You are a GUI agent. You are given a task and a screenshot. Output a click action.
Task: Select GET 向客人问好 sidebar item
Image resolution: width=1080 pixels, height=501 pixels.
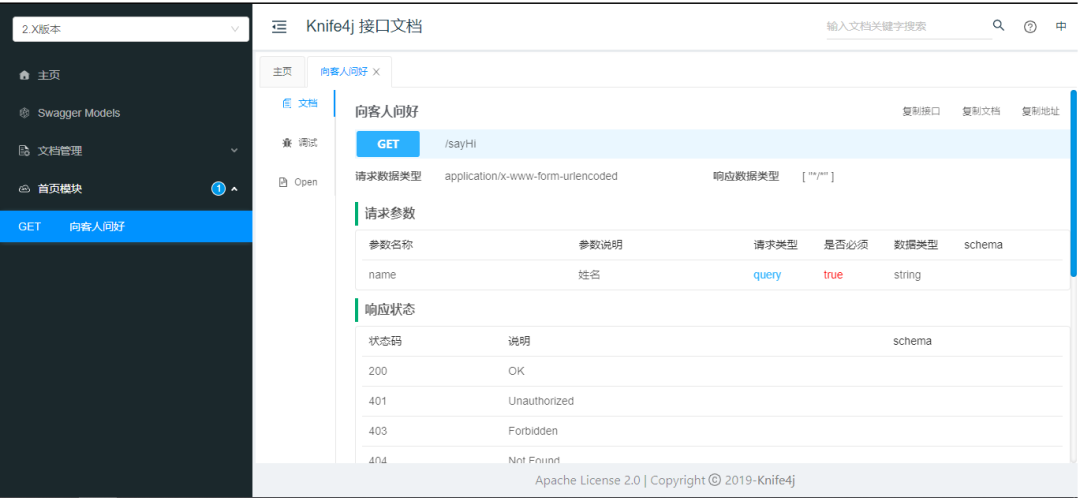126,227
